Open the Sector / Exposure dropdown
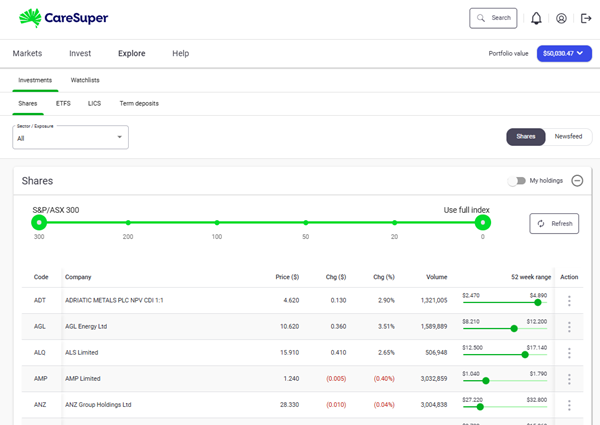The height and width of the screenshot is (425, 600). [70, 137]
